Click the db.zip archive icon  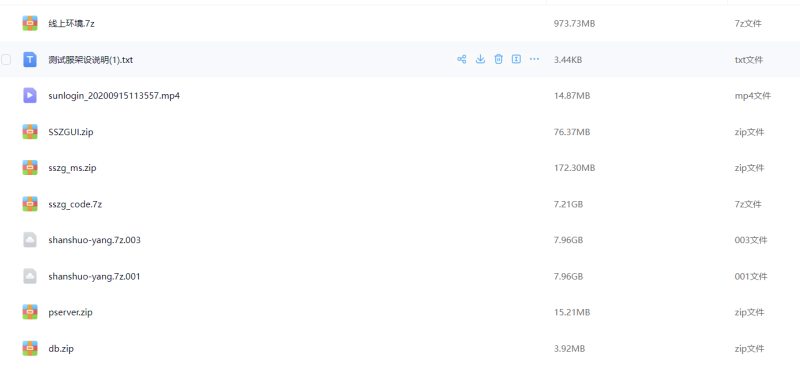[x=30, y=348]
